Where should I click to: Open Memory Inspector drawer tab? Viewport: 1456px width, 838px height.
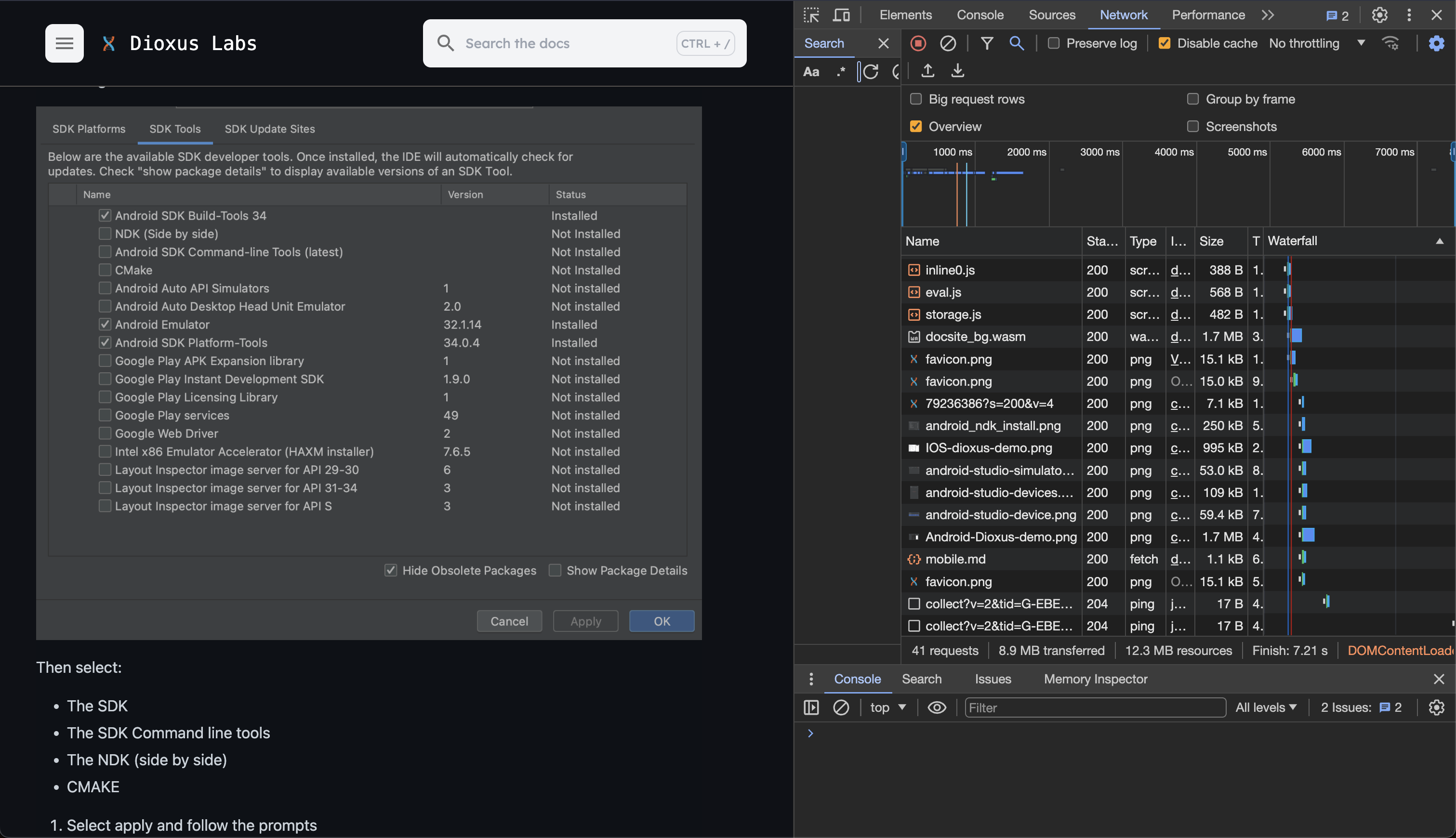[x=1095, y=679]
